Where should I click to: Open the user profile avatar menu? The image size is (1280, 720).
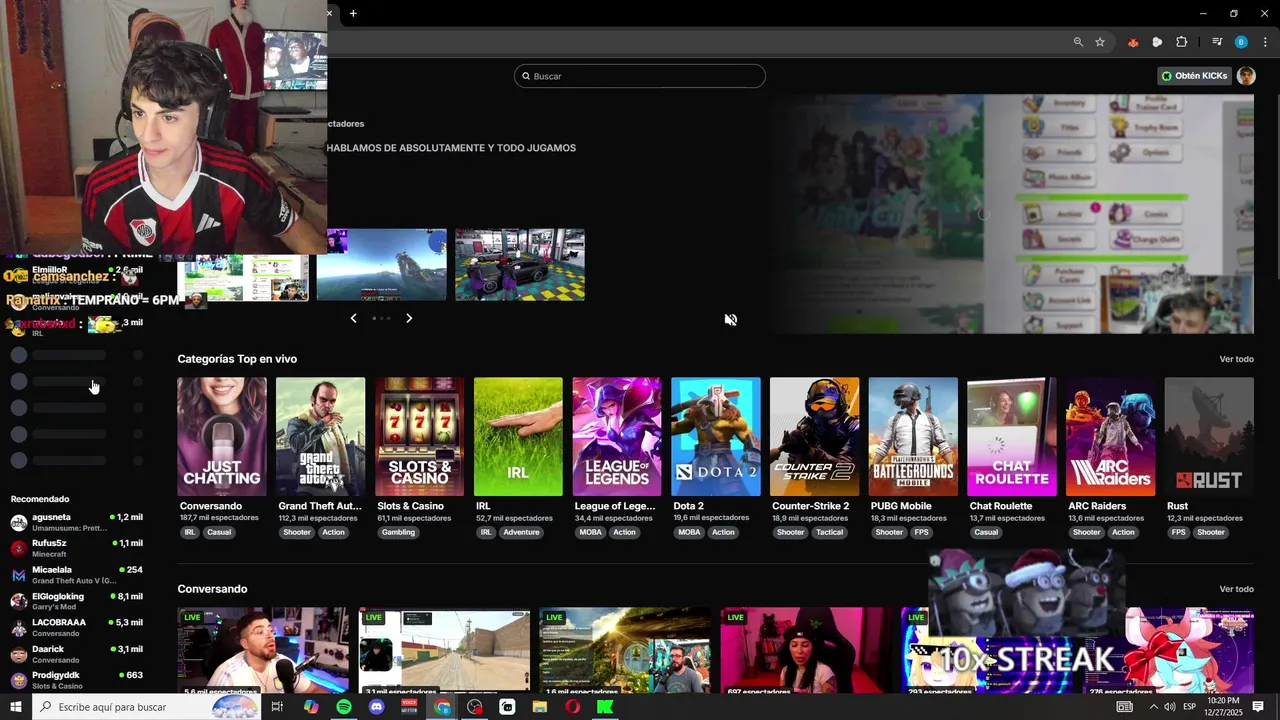pyautogui.click(x=1246, y=76)
